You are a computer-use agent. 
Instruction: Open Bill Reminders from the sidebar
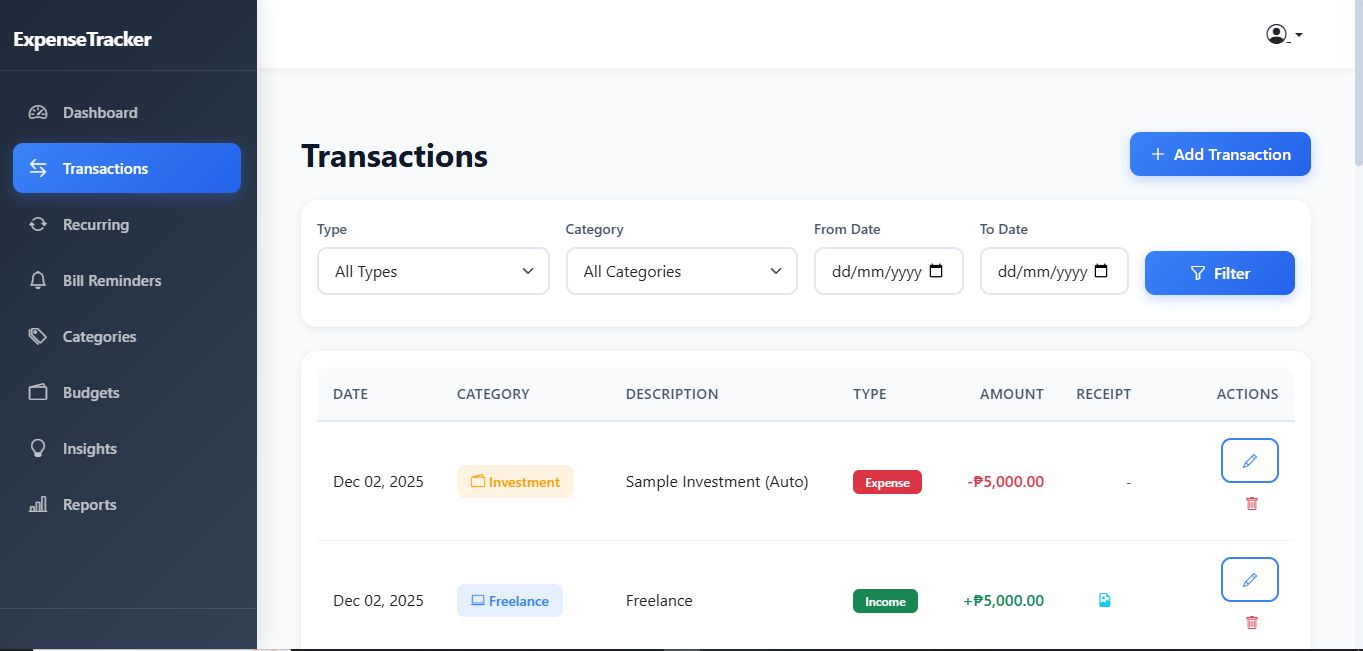click(x=111, y=281)
